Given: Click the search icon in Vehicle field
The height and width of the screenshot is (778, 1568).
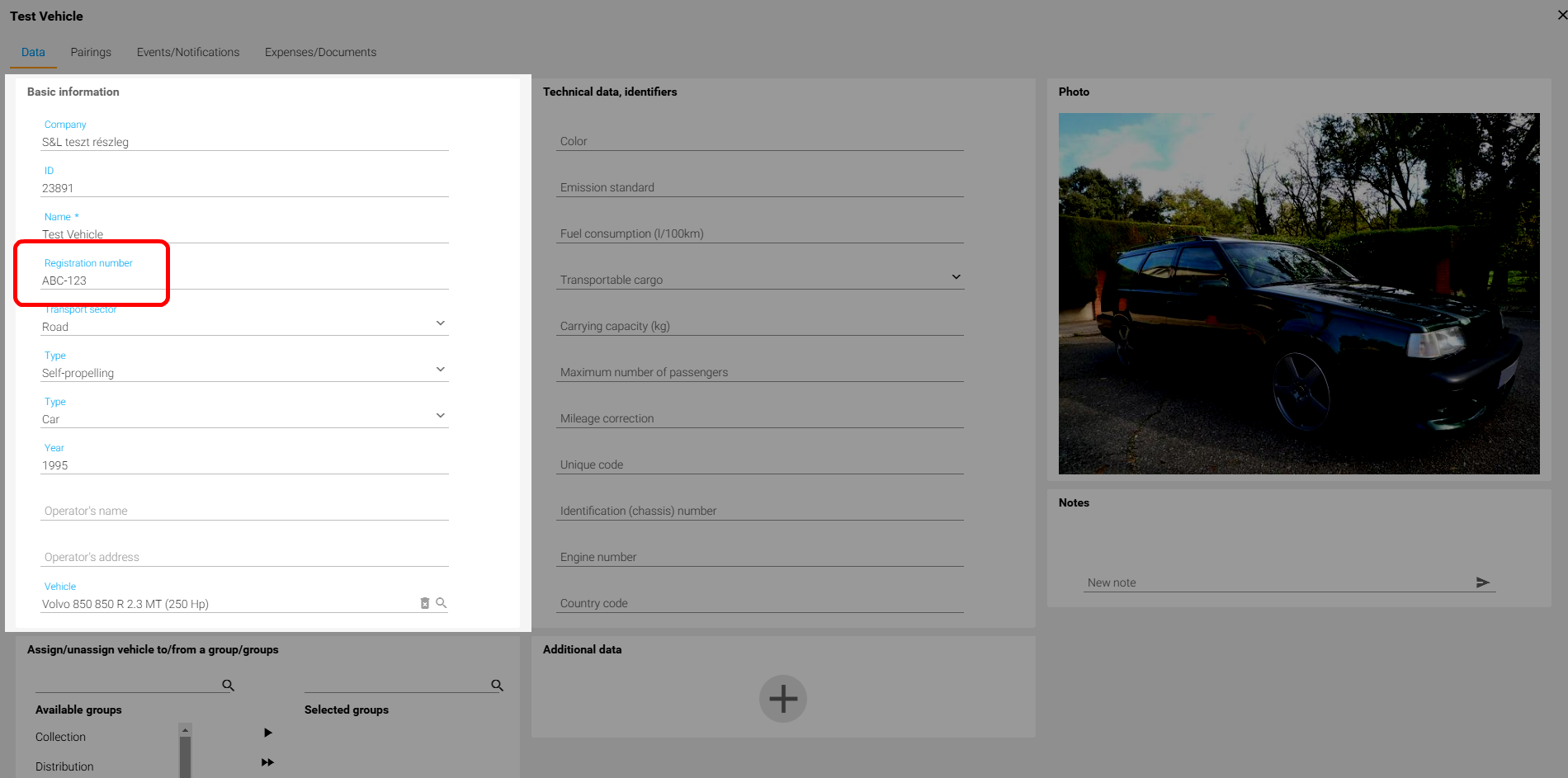Looking at the screenshot, I should point(442,603).
